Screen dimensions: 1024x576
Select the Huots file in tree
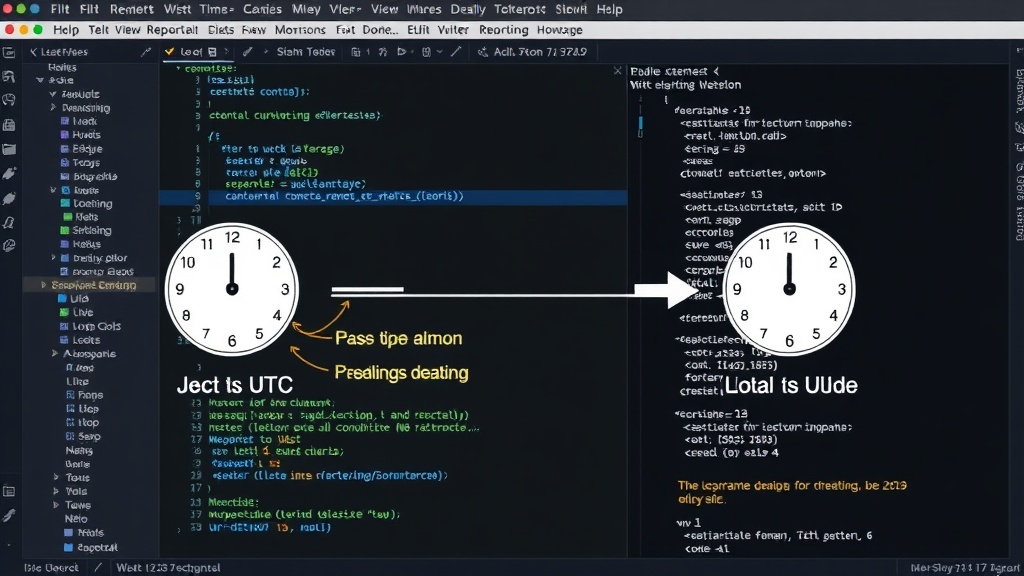pos(86,135)
